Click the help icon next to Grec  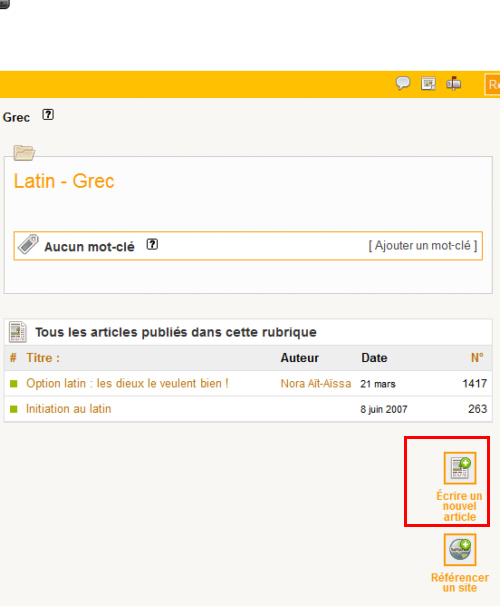pos(48,115)
